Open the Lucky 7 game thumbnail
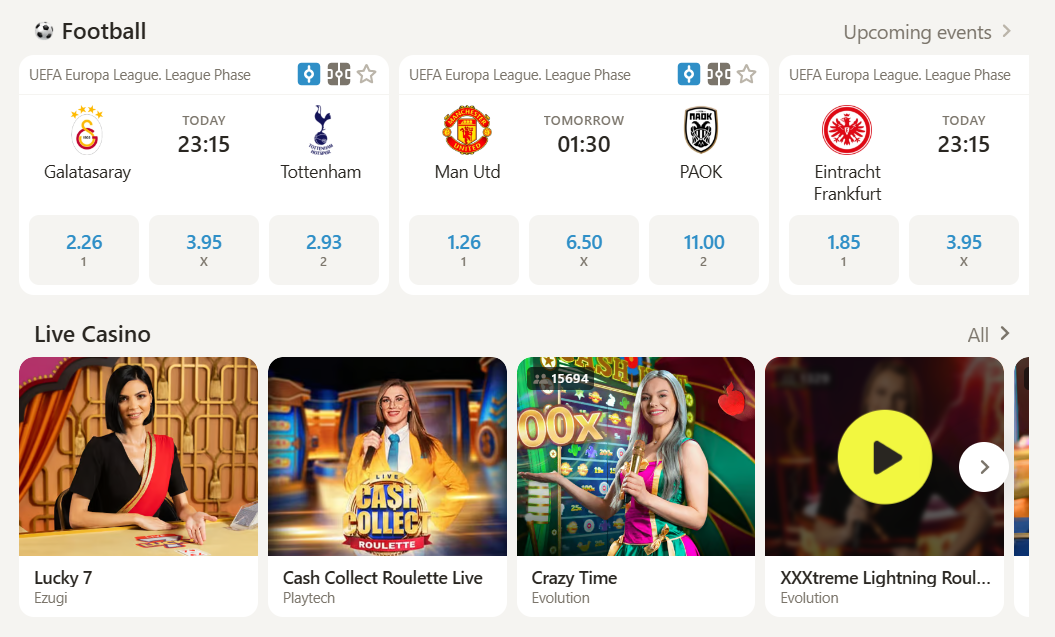Screen dimensions: 1055x637 (x=139, y=456)
